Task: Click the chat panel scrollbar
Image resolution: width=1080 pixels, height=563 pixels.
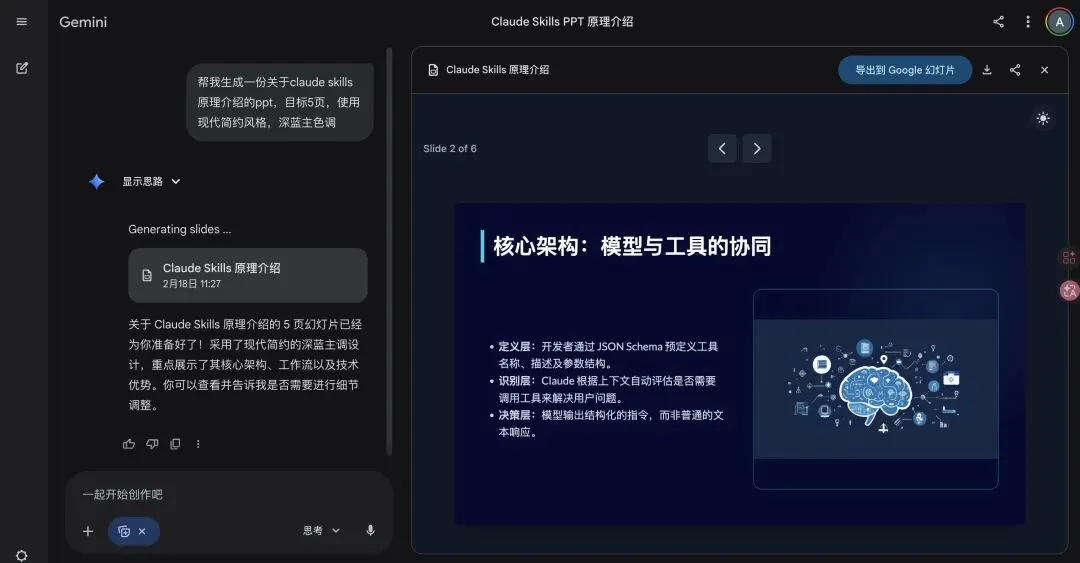Action: [x=389, y=252]
